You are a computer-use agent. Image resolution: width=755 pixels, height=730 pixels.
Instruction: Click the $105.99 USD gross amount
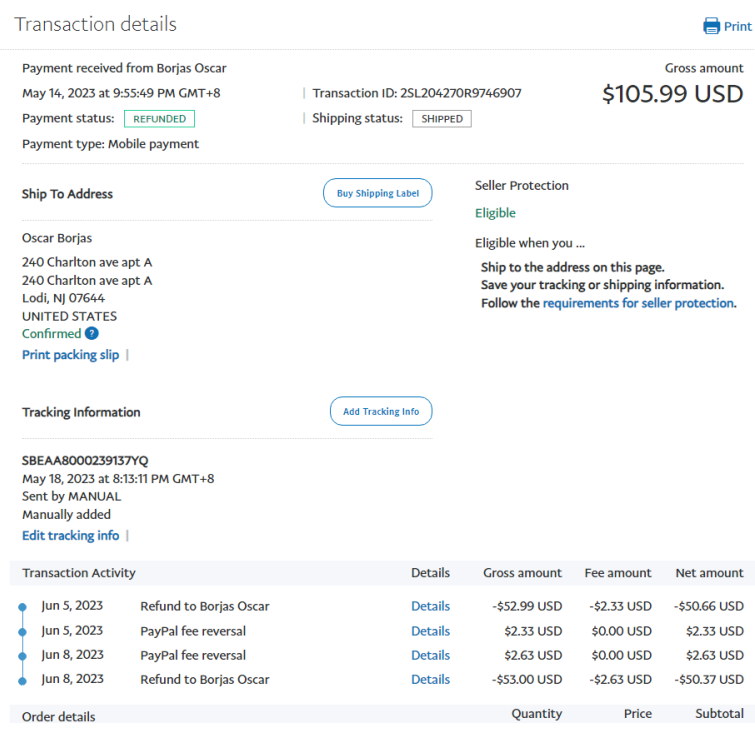pyautogui.click(x=672, y=94)
